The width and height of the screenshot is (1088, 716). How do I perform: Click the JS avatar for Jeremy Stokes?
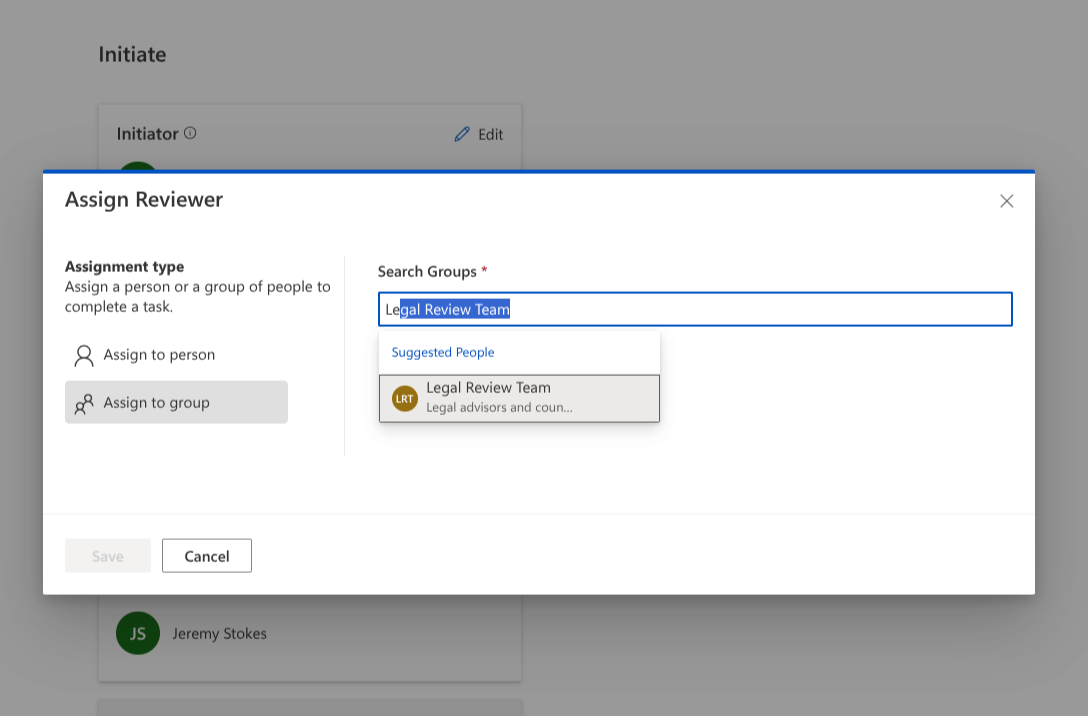[x=138, y=633]
